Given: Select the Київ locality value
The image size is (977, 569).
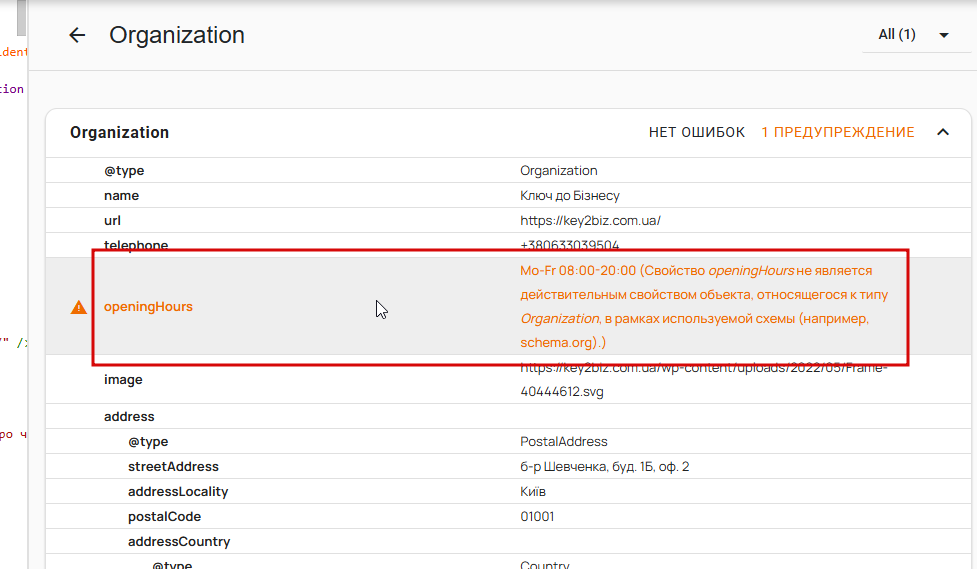Looking at the screenshot, I should coord(533,492).
